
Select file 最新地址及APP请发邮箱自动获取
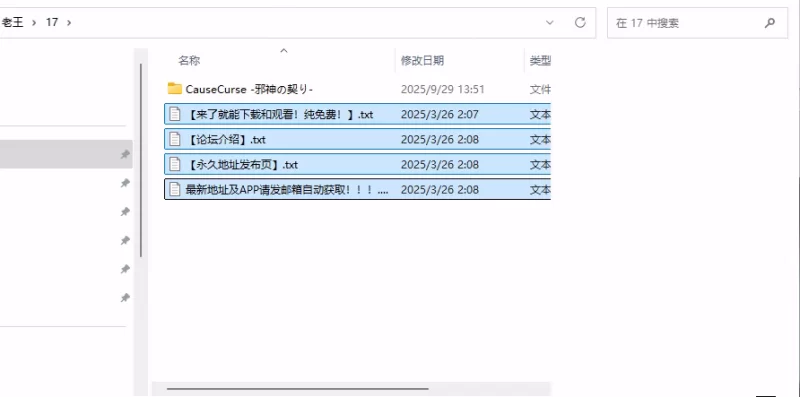(287, 190)
